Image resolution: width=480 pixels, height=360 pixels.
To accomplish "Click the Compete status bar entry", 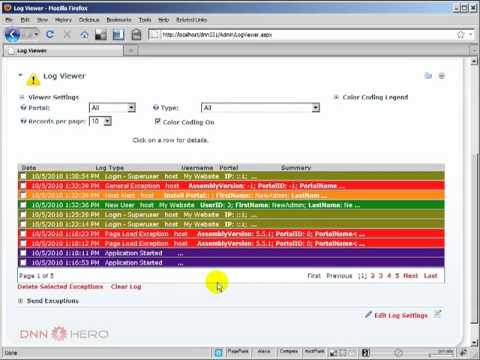I will click(289, 351).
